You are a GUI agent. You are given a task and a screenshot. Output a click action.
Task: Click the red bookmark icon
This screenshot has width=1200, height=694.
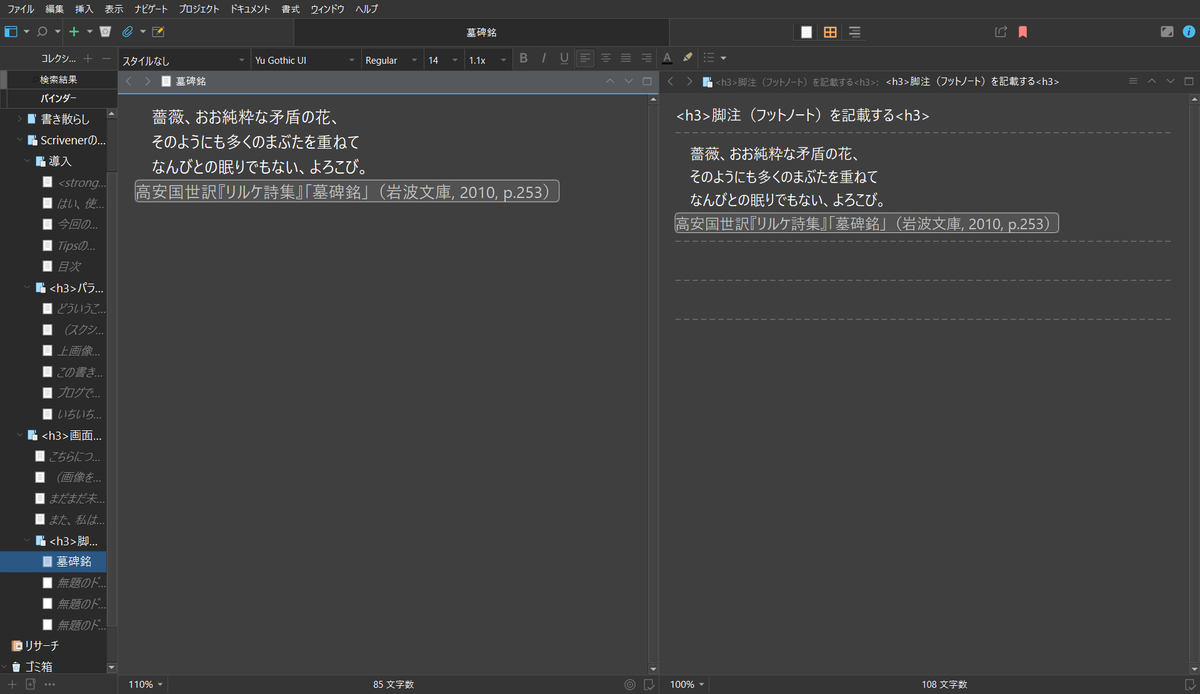1022,32
